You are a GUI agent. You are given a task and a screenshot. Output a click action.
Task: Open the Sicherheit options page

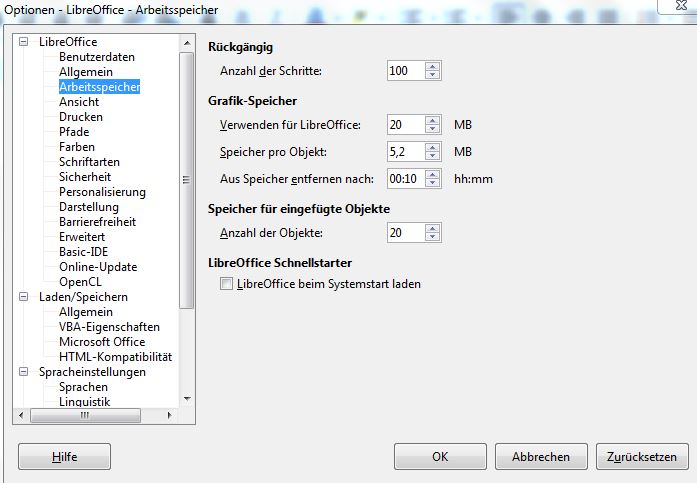tap(85, 177)
